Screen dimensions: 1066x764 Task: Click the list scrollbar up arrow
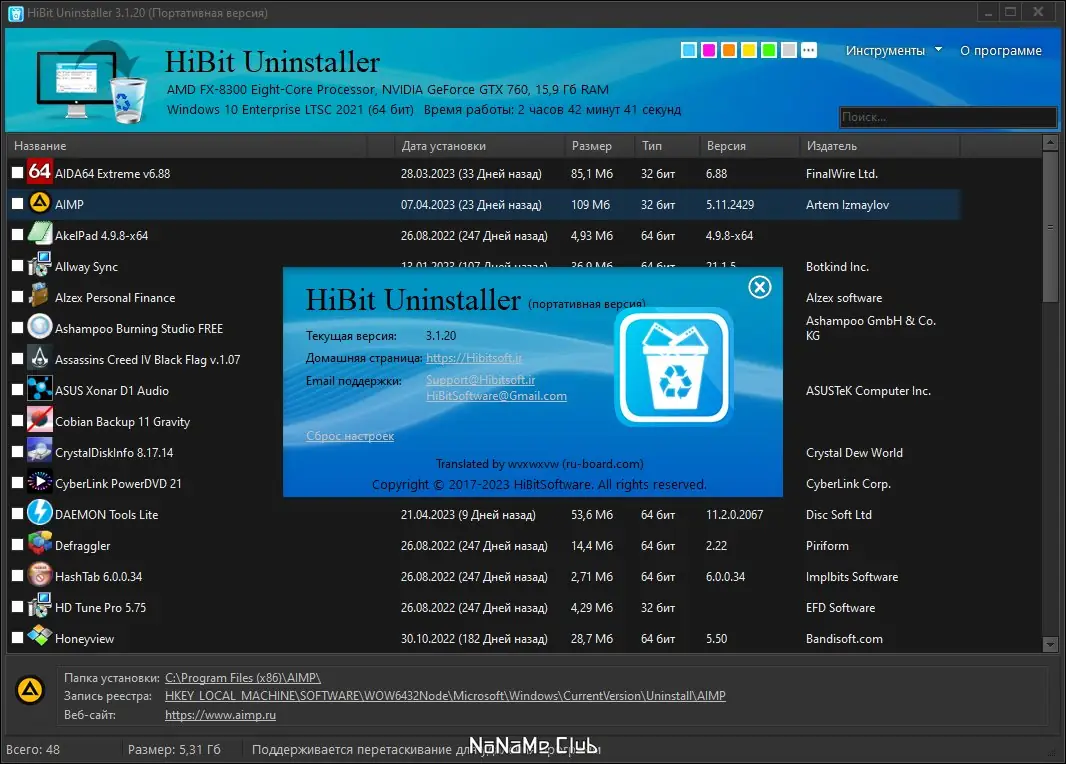[x=1050, y=143]
